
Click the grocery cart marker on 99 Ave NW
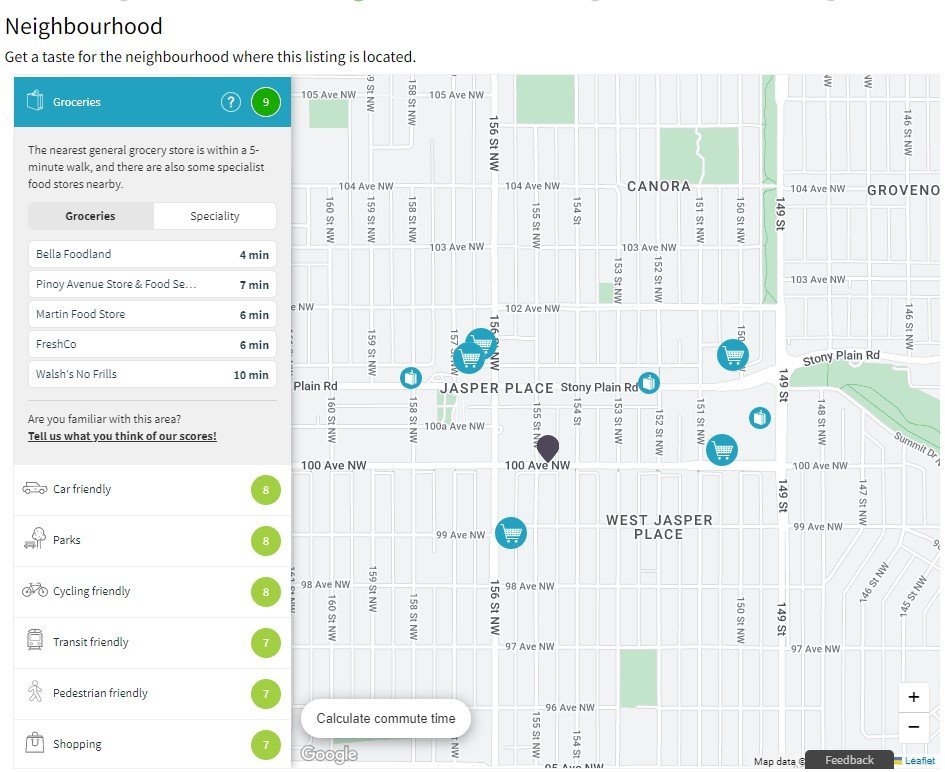[x=511, y=533]
